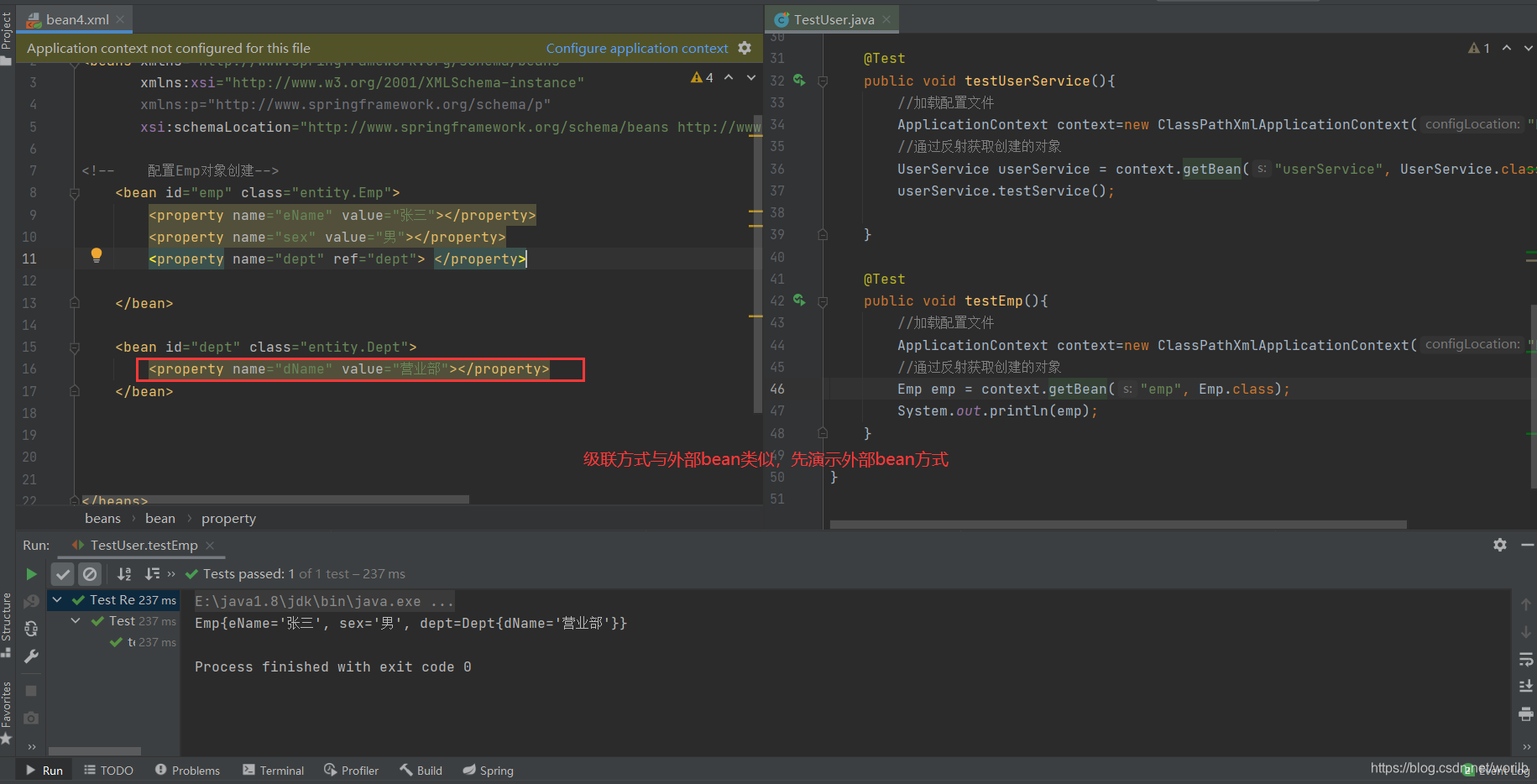
Task: Toggle scroll to end of console
Action: point(1526,687)
